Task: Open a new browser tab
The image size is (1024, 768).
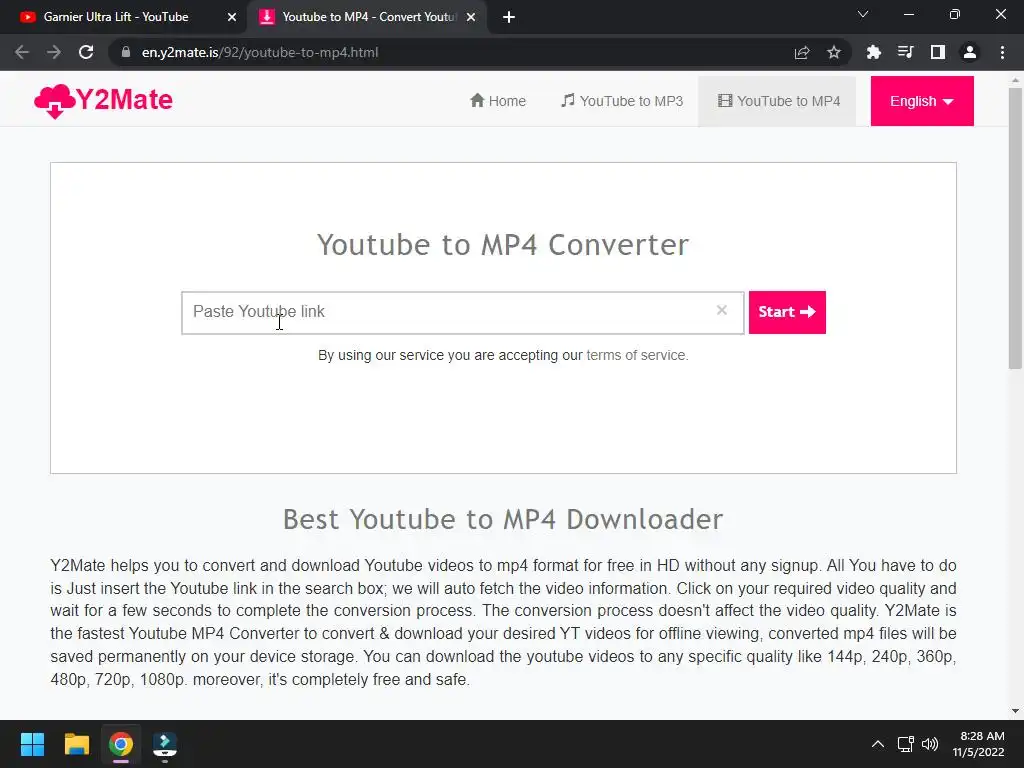Action: (509, 18)
